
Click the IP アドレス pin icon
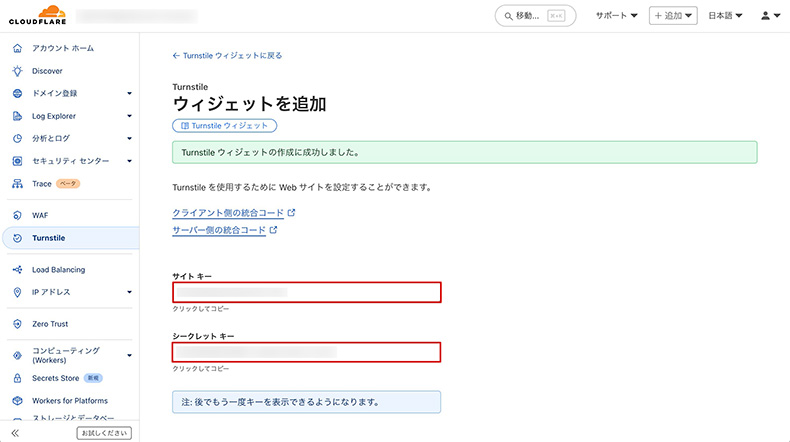click(17, 292)
